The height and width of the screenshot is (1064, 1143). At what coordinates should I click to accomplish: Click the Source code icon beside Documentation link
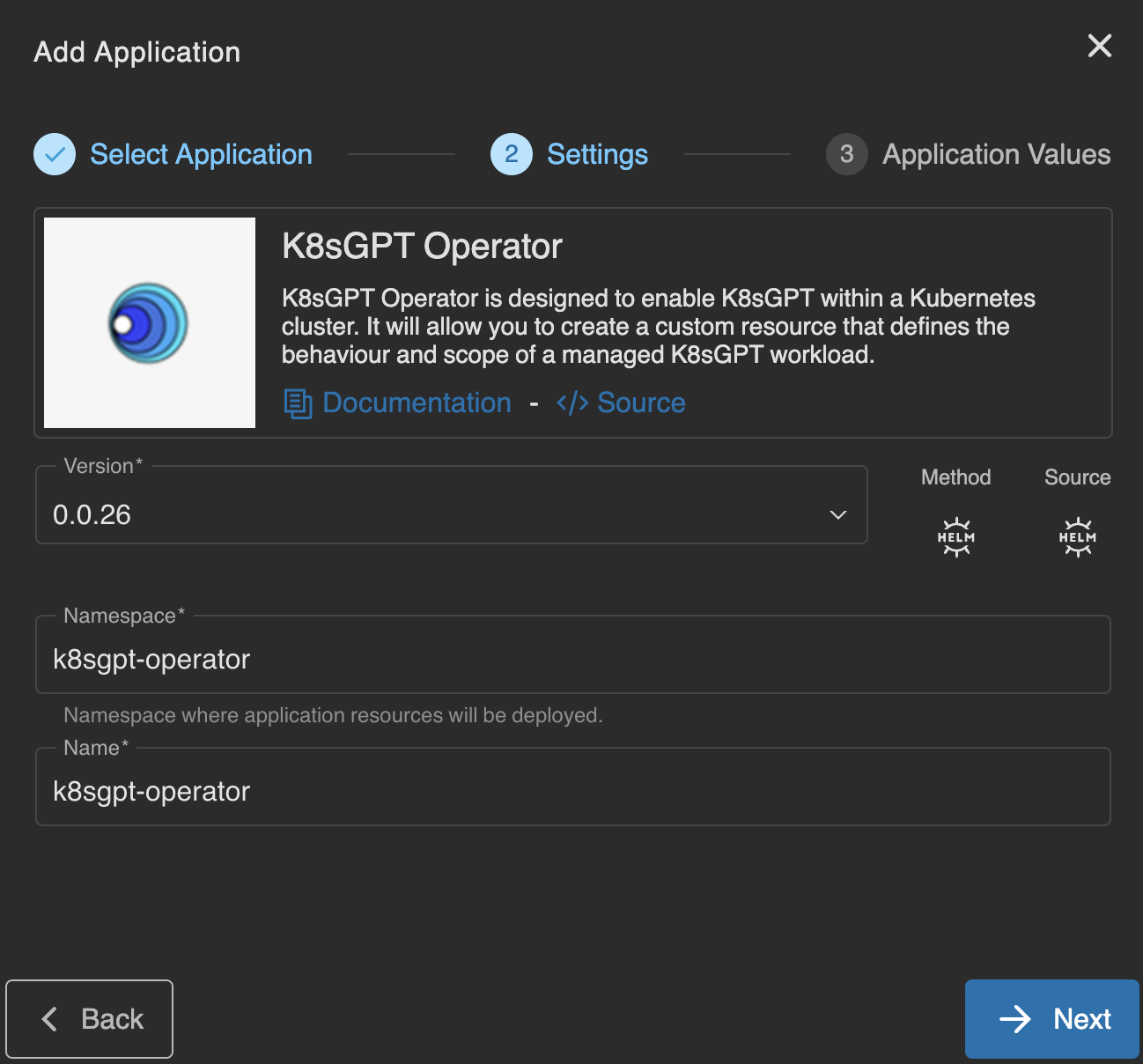pos(572,403)
